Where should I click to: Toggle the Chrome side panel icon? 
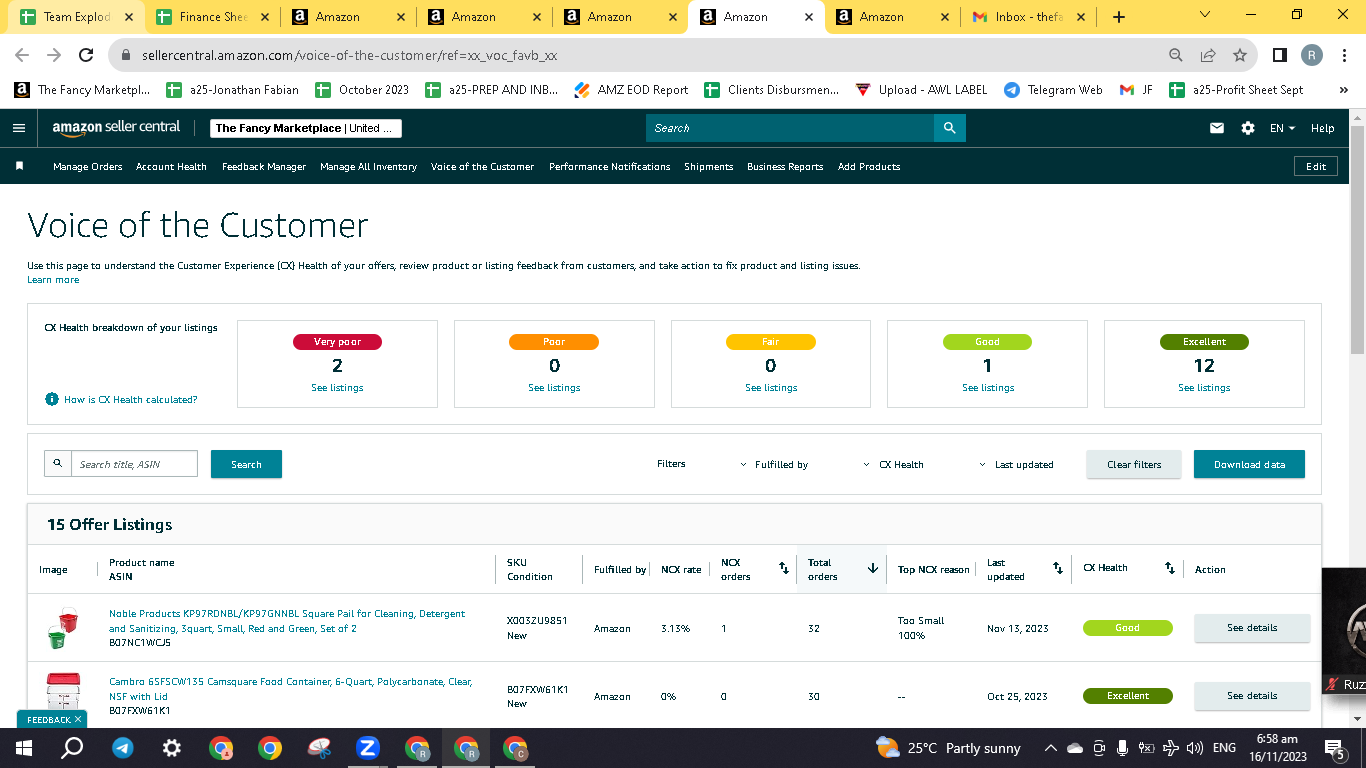click(x=1279, y=55)
